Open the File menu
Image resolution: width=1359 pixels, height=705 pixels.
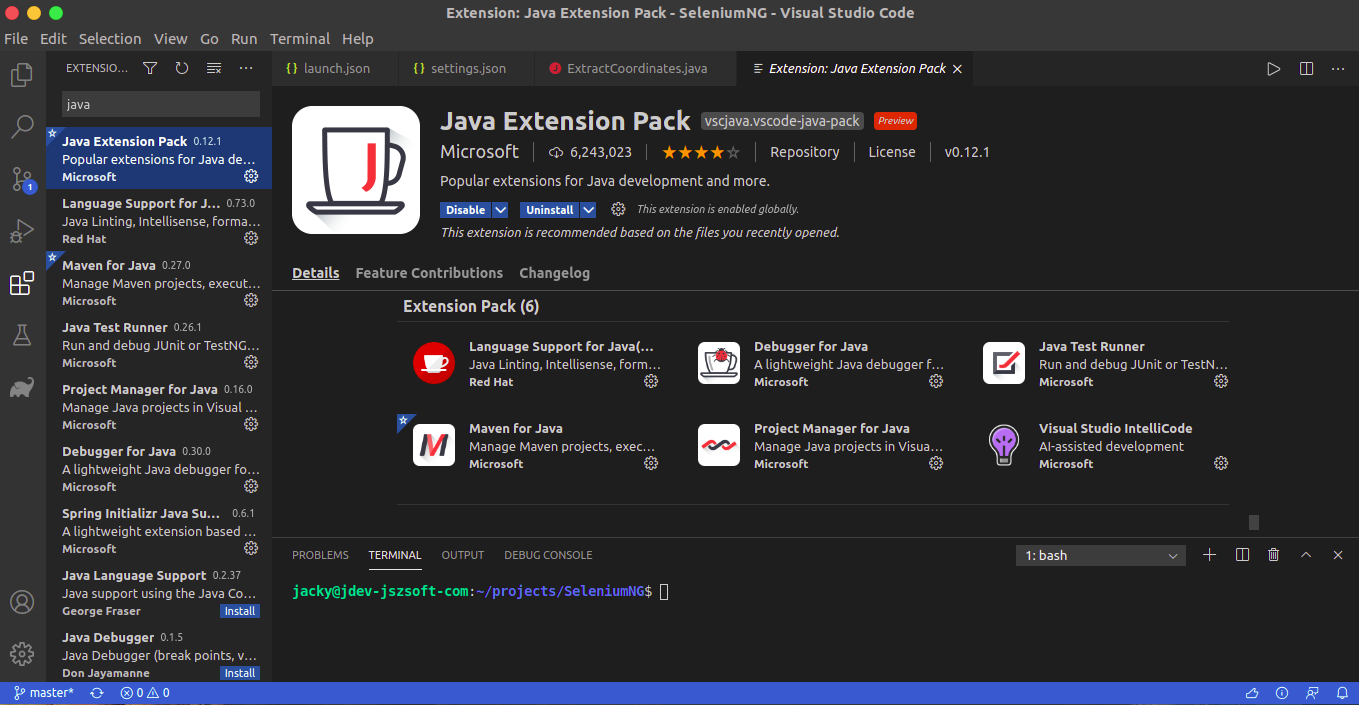point(16,39)
